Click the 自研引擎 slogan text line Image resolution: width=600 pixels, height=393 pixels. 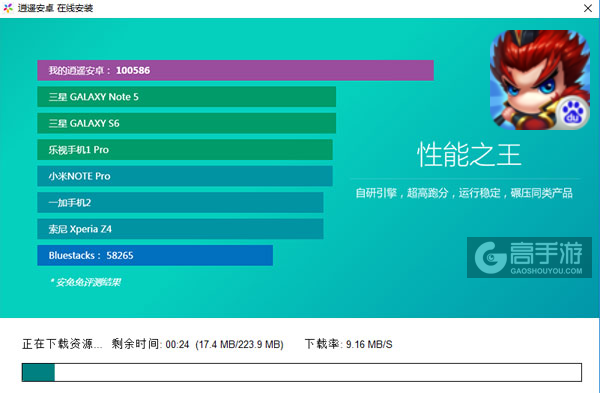pyautogui.click(x=464, y=193)
